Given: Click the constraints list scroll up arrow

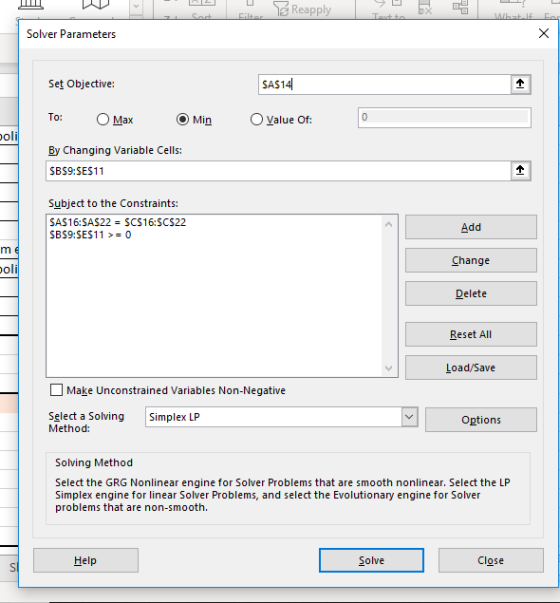Looking at the screenshot, I should click(x=389, y=224).
